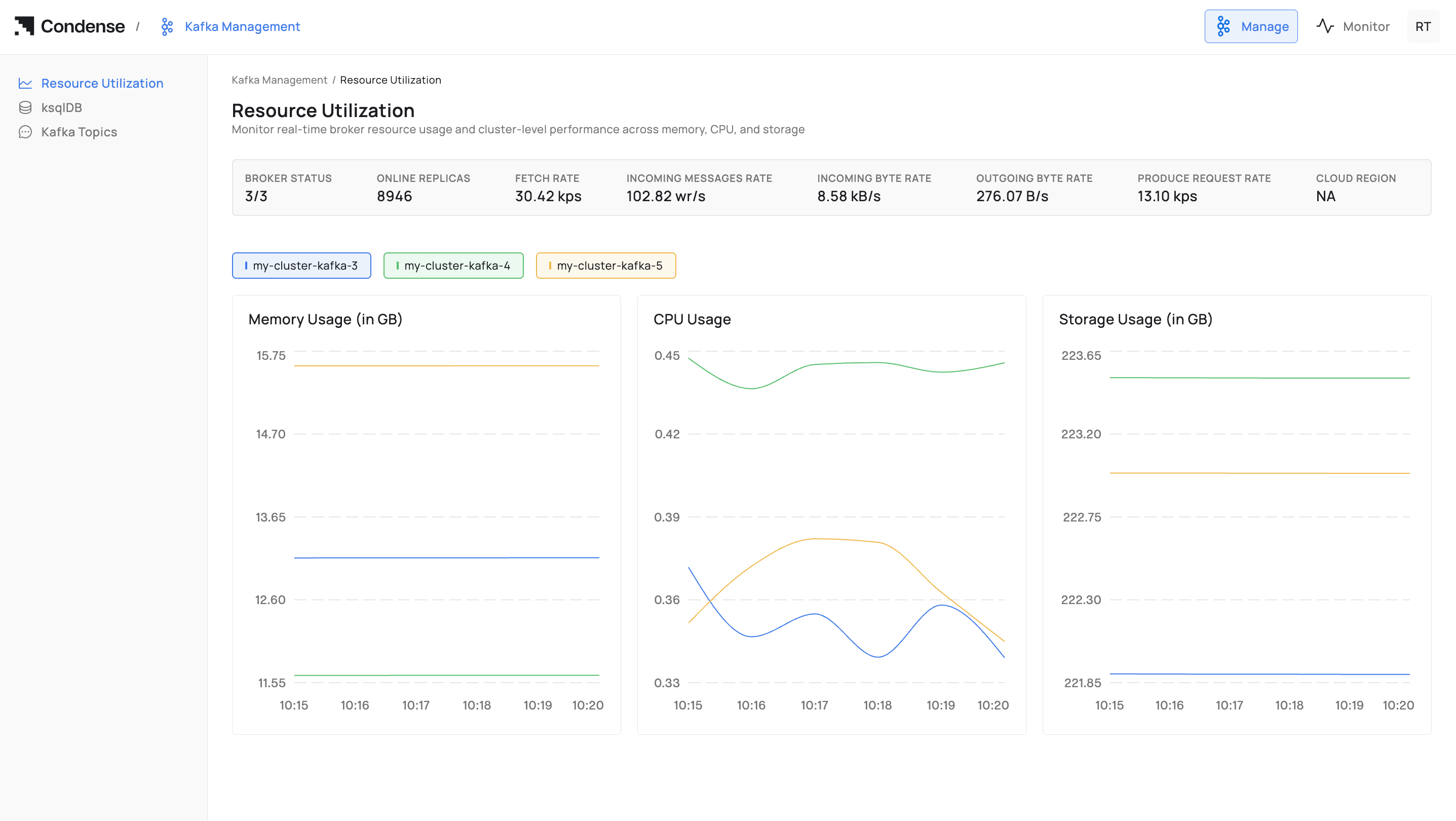Click the ksqlDB database icon
The image size is (1456, 821).
pyautogui.click(x=25, y=107)
